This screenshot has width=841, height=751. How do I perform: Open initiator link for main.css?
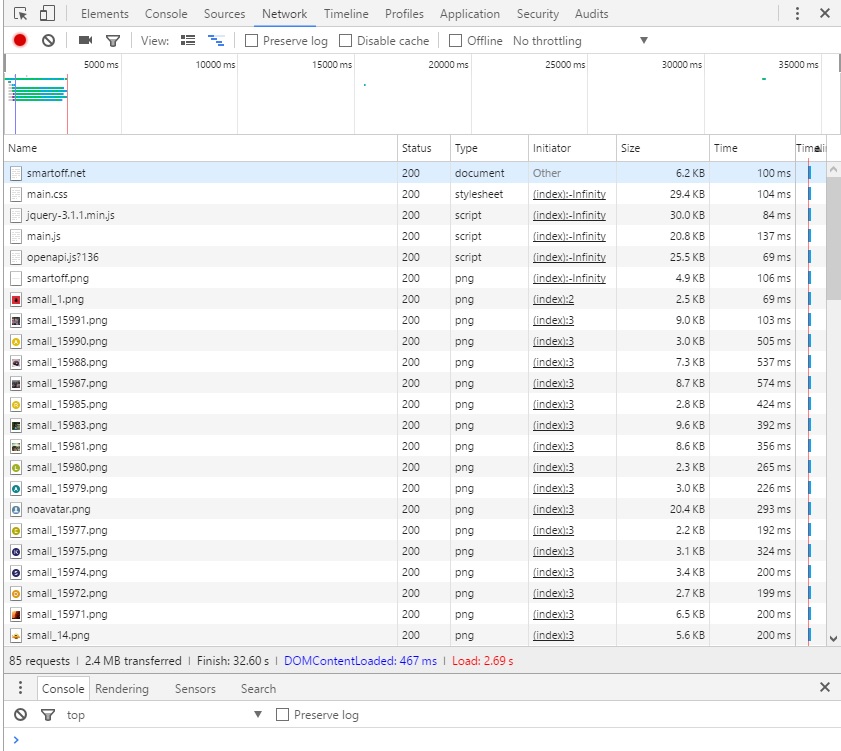click(x=569, y=194)
